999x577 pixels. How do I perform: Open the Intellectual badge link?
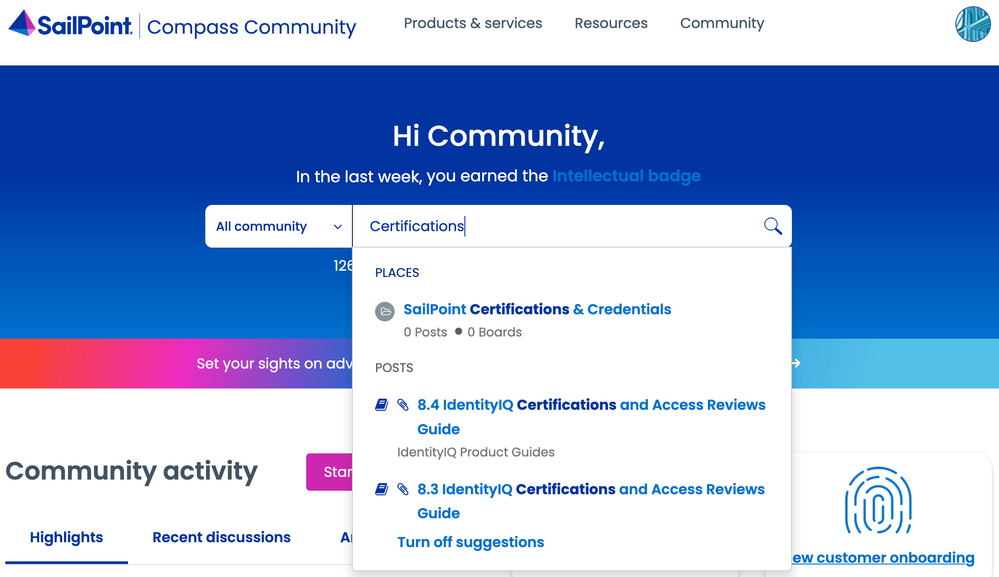[x=626, y=176]
